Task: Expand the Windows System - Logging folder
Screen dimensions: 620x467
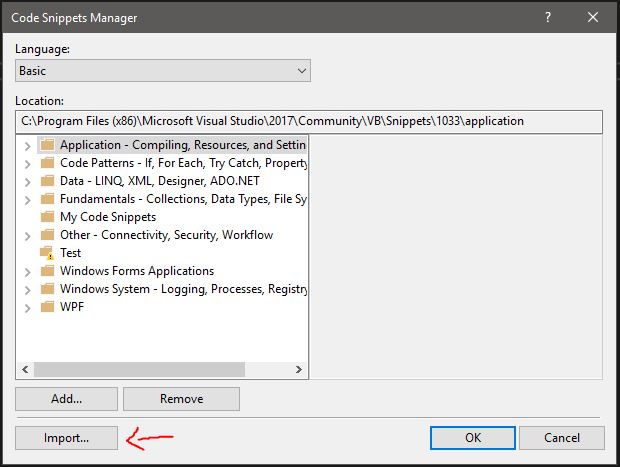Action: 27,290
